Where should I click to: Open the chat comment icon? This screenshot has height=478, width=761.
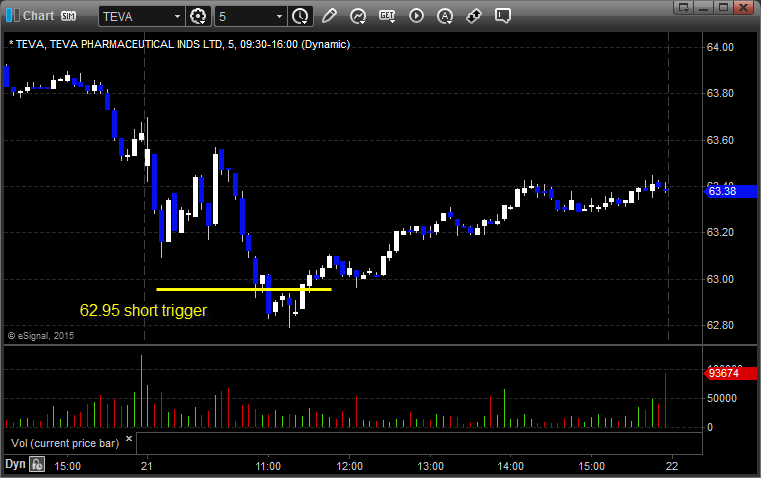click(x=502, y=16)
